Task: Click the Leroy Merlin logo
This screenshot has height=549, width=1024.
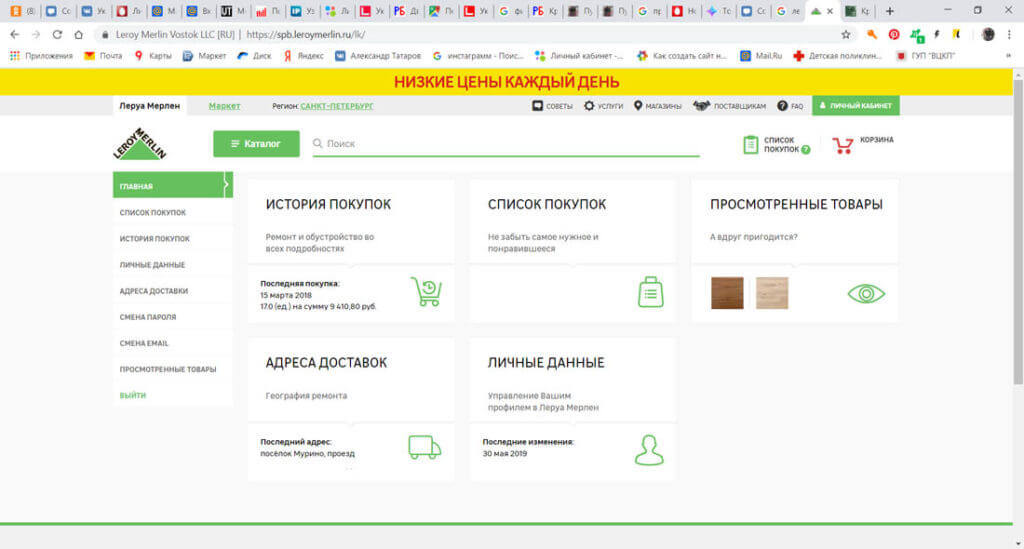Action: tap(140, 143)
